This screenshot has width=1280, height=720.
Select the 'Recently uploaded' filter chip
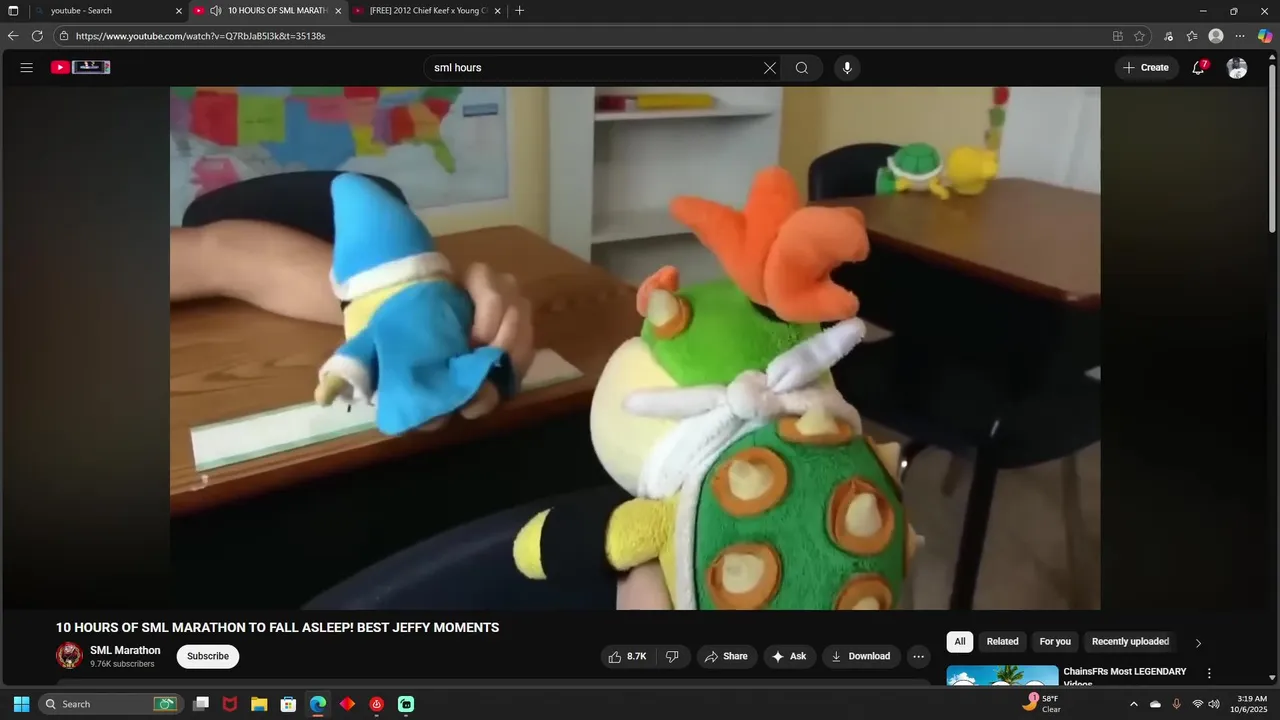(1130, 642)
